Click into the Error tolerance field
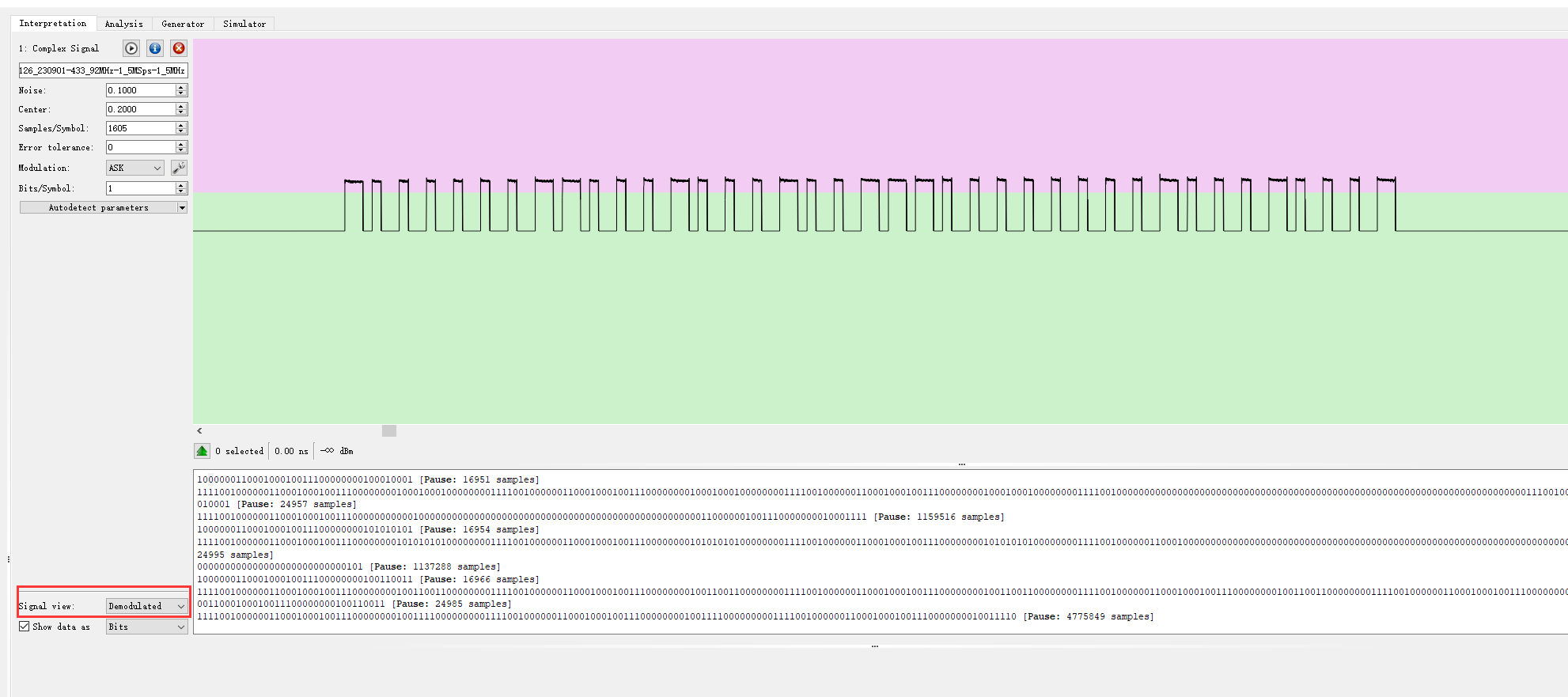The image size is (1568, 697). 141,147
